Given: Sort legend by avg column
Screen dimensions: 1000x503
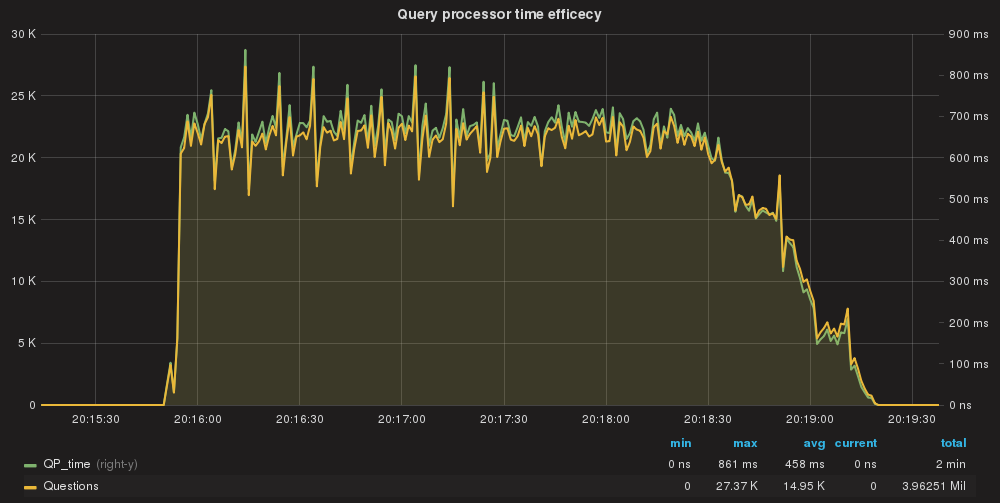Looking at the screenshot, I should click(x=813, y=443).
